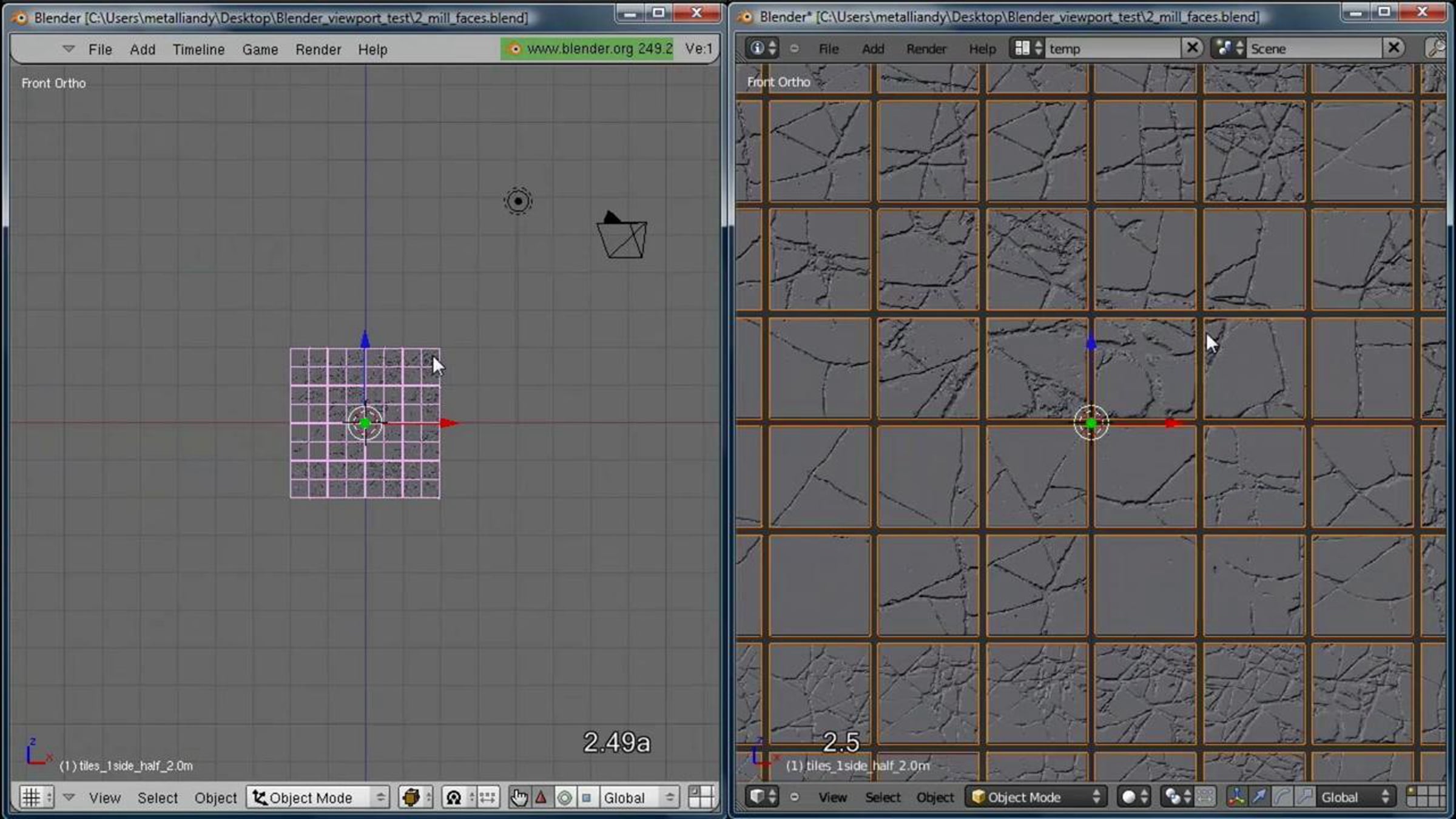
Task: Select the translate arrow manipulator in 2.5
Action: [1259, 797]
